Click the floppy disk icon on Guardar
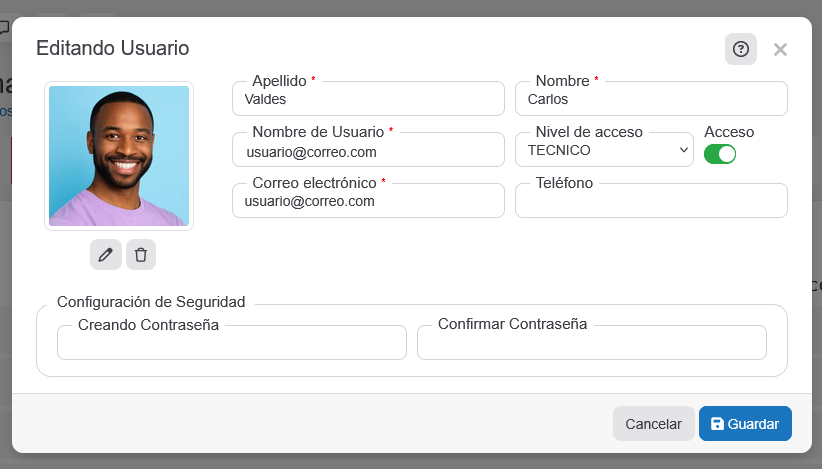 (717, 424)
